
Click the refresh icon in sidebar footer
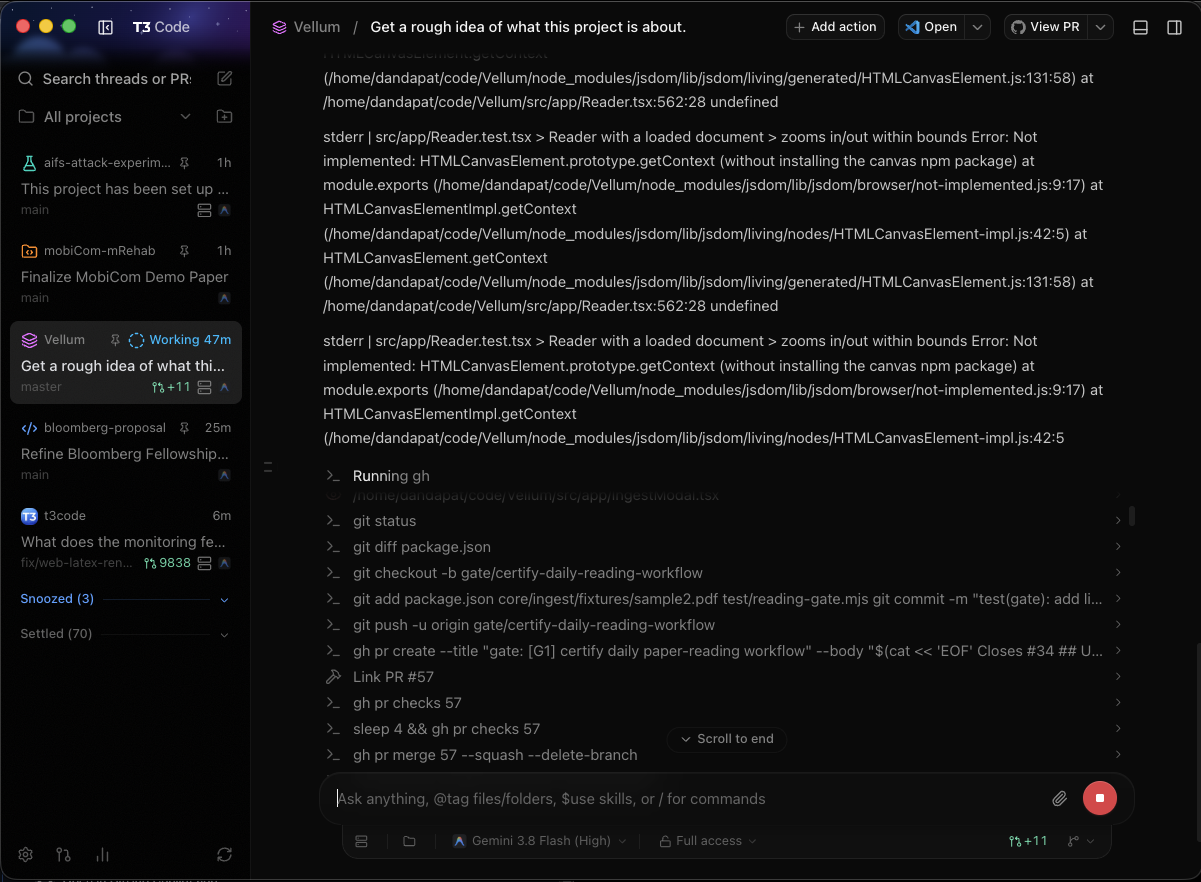(225, 854)
